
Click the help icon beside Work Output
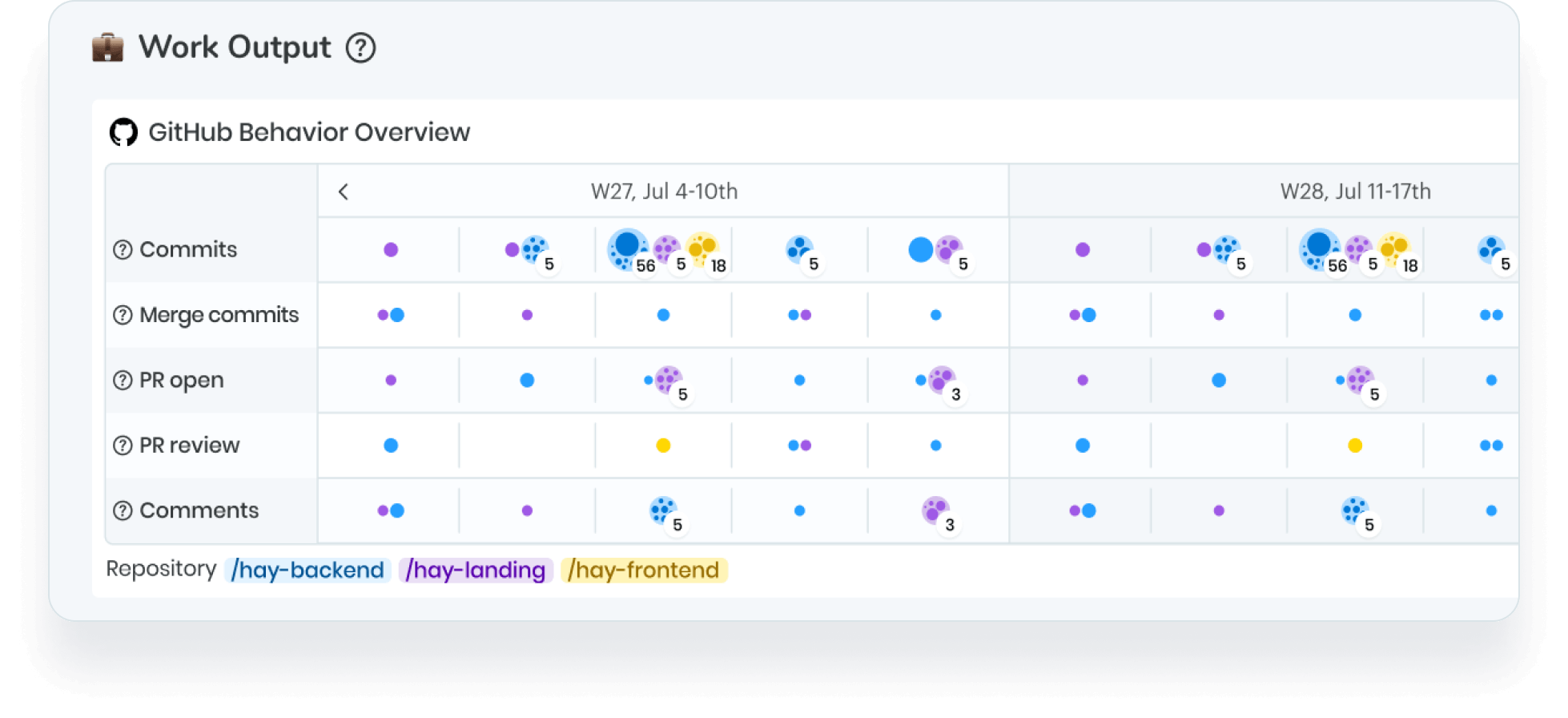(x=360, y=48)
